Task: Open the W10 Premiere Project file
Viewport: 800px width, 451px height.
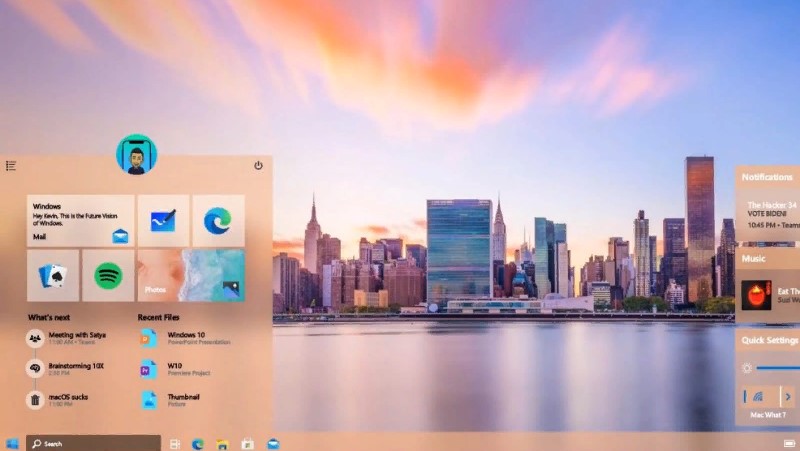Action: pyautogui.click(x=185, y=369)
